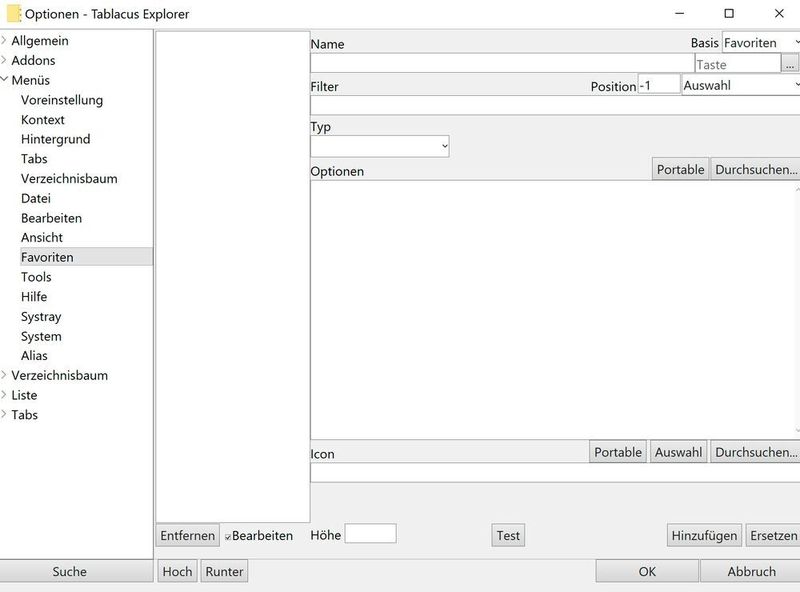Select Voreinstellung under Menüs
Screen dimensions: 800x592
62,100
